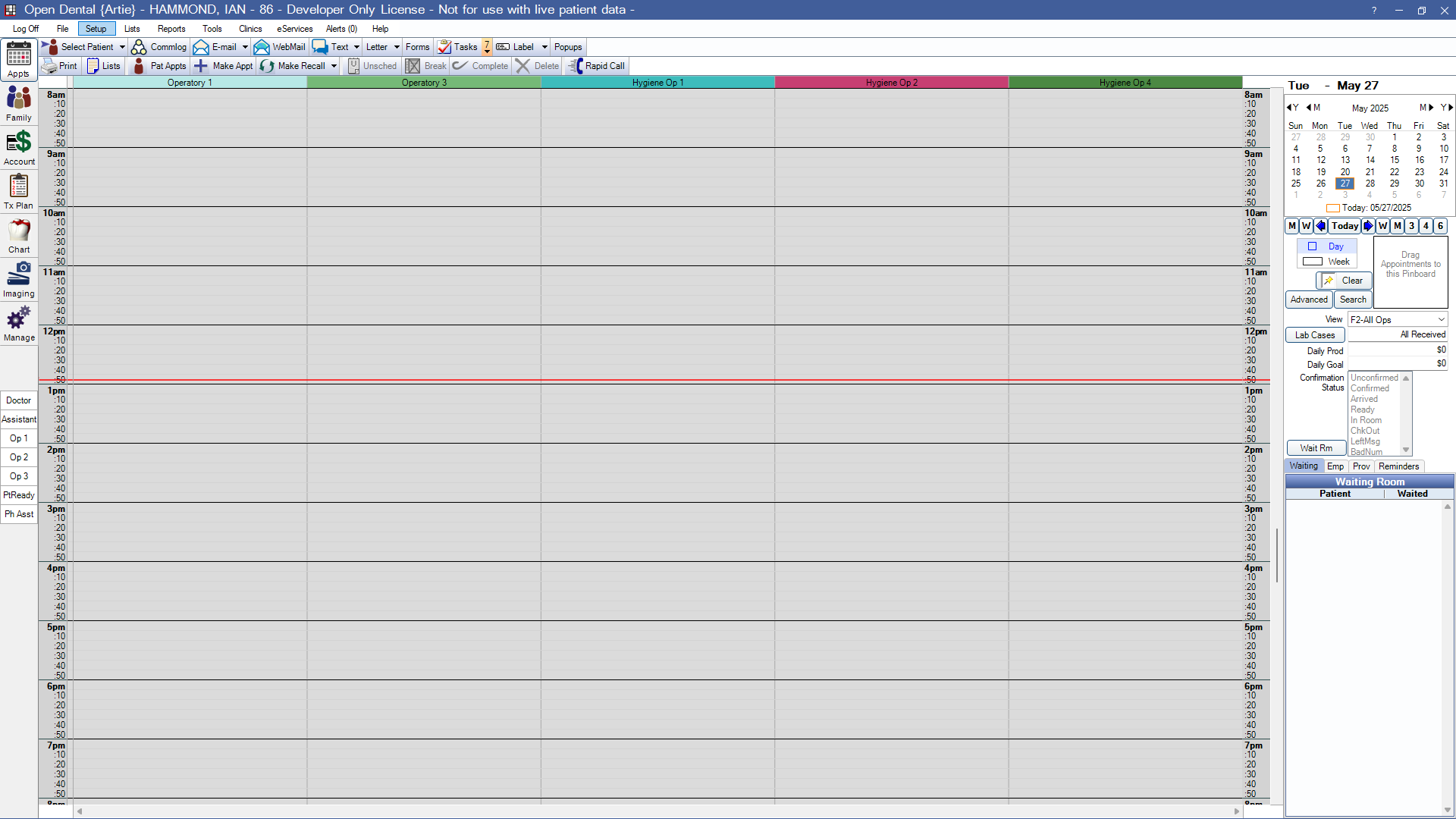
Task: Expand the F2-All Ops view dropdown
Action: [1441, 320]
